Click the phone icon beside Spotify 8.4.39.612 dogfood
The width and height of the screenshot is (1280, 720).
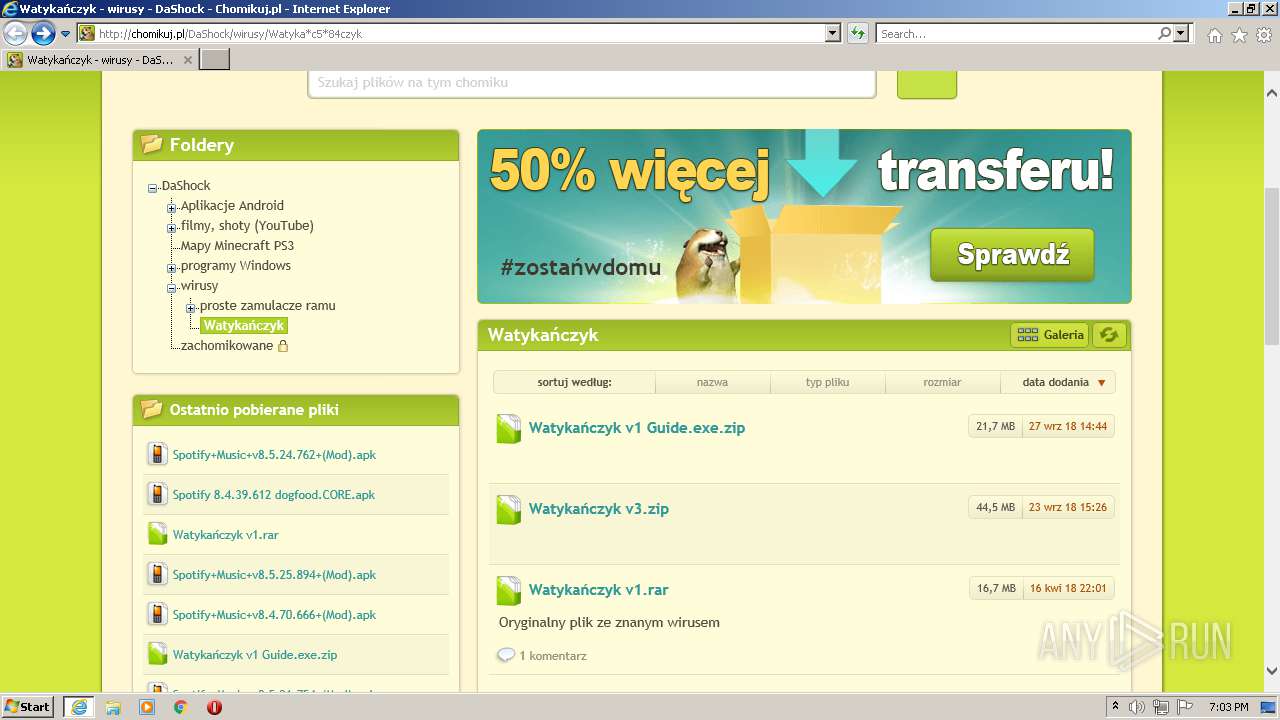point(157,494)
